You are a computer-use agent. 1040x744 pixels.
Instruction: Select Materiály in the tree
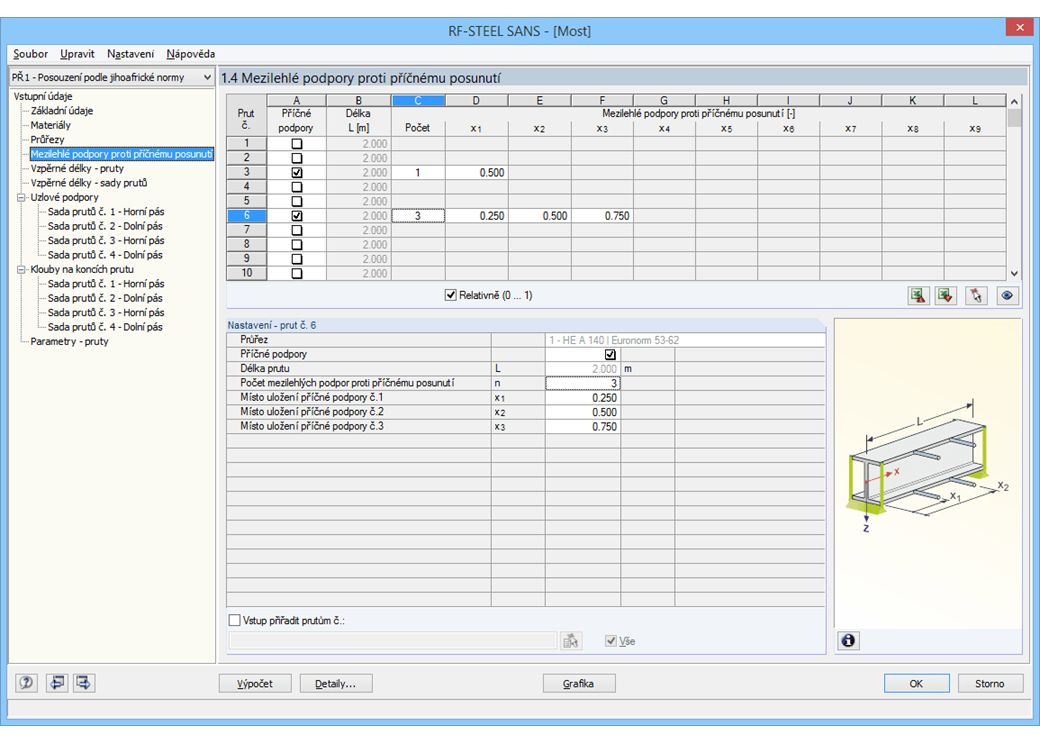pos(50,125)
